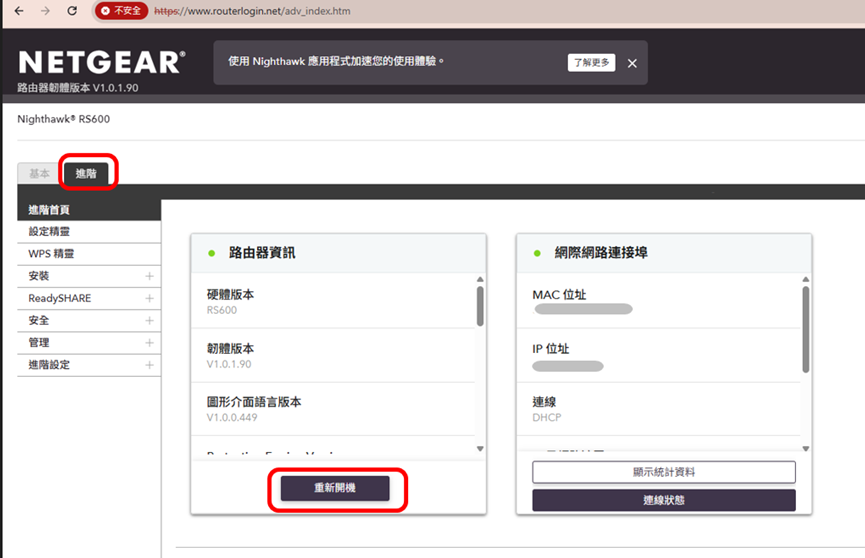865x558 pixels.
Task: Click 路由器韌體版本 V1.0.1.90 header text
Action: point(78,88)
